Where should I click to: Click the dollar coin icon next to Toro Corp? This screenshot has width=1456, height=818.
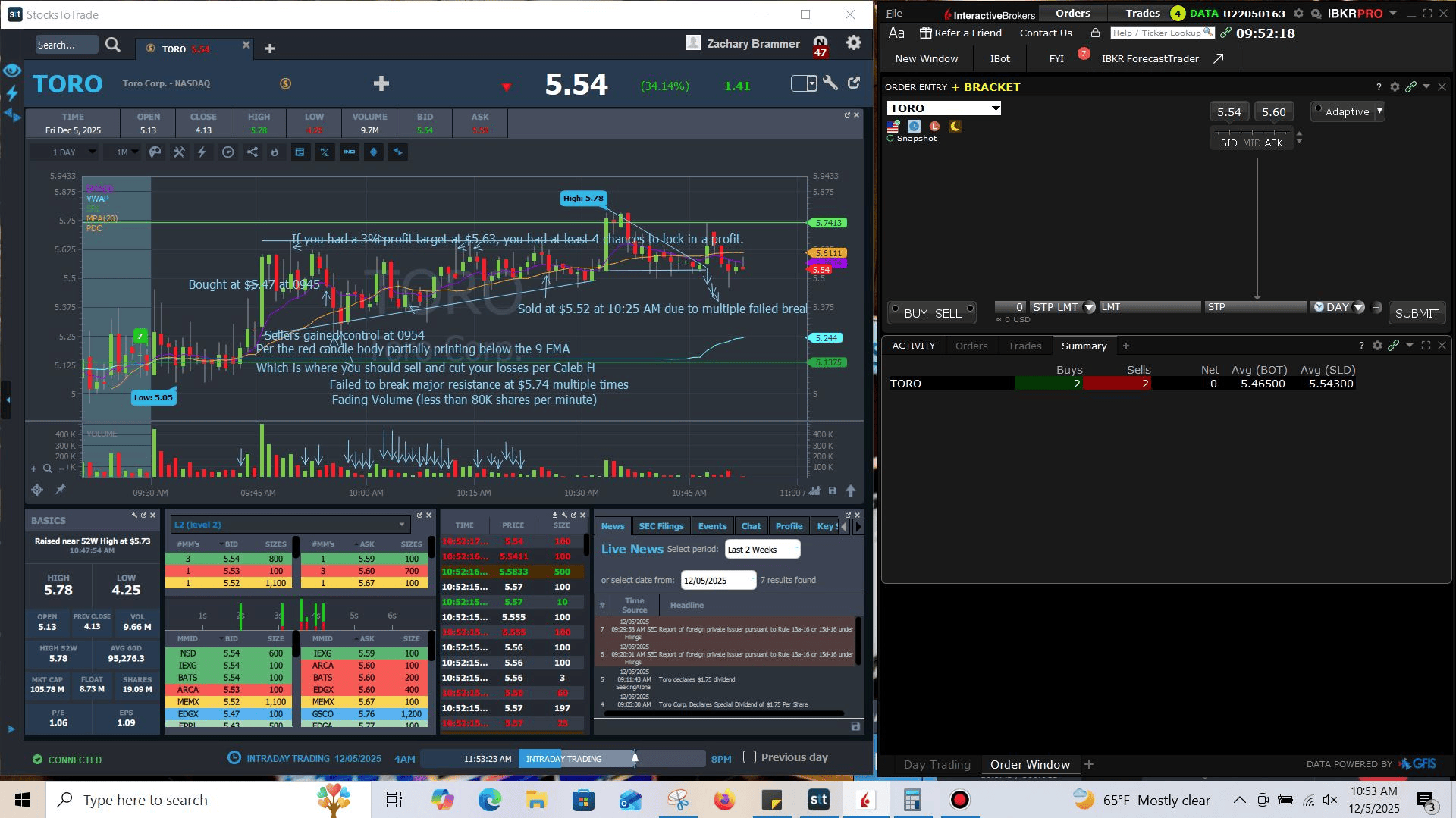tap(286, 83)
